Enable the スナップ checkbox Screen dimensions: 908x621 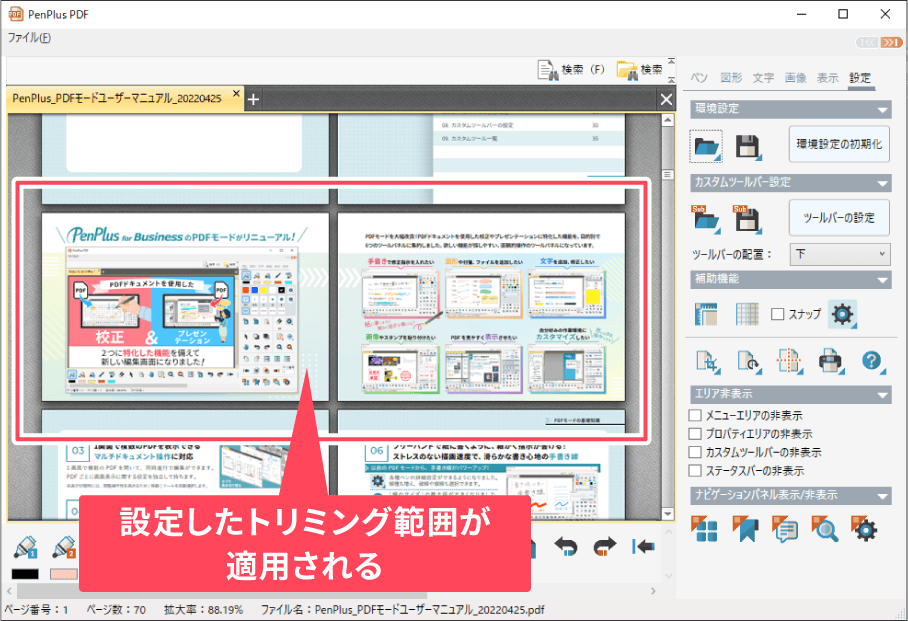click(778, 314)
